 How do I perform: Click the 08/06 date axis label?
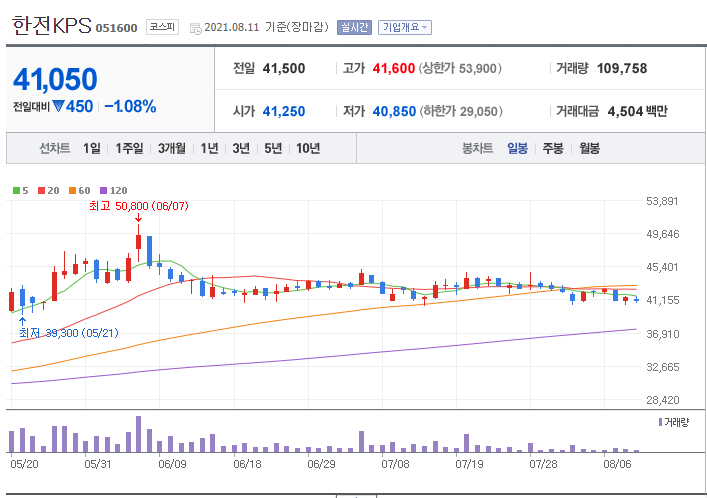coord(617,464)
